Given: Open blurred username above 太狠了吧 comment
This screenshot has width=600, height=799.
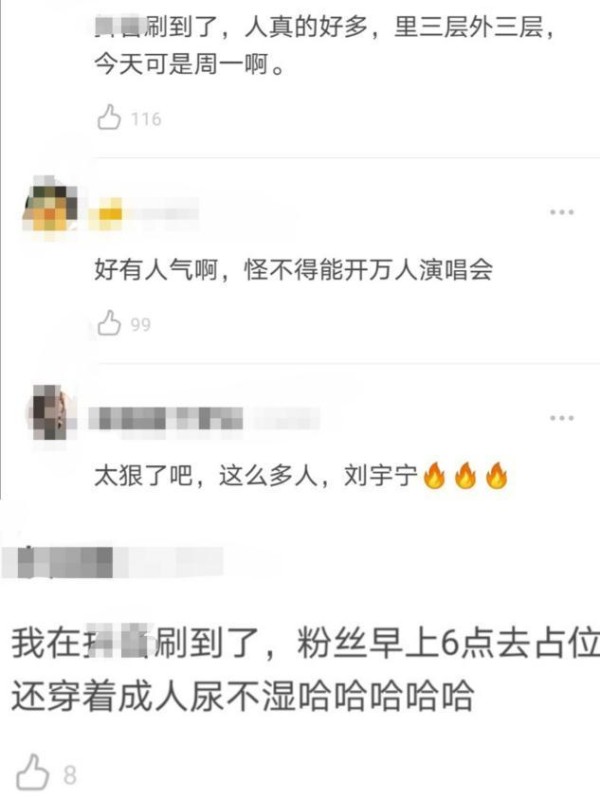Looking at the screenshot, I should (x=204, y=419).
